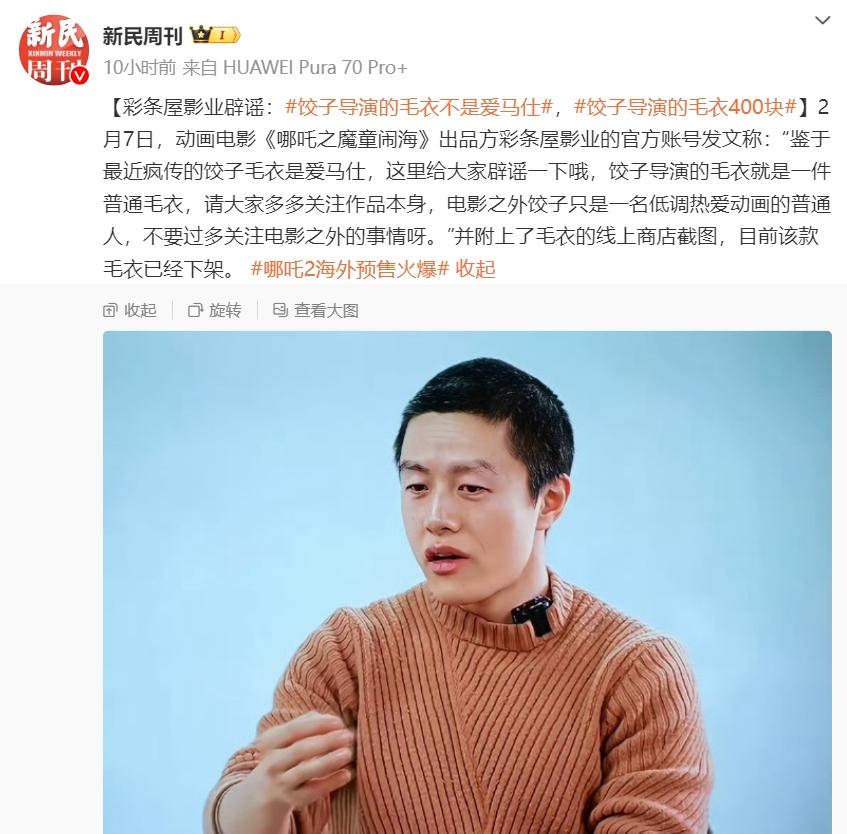The image size is (847, 834).
Task: Click the gold crown membership badge
Action: click(200, 35)
